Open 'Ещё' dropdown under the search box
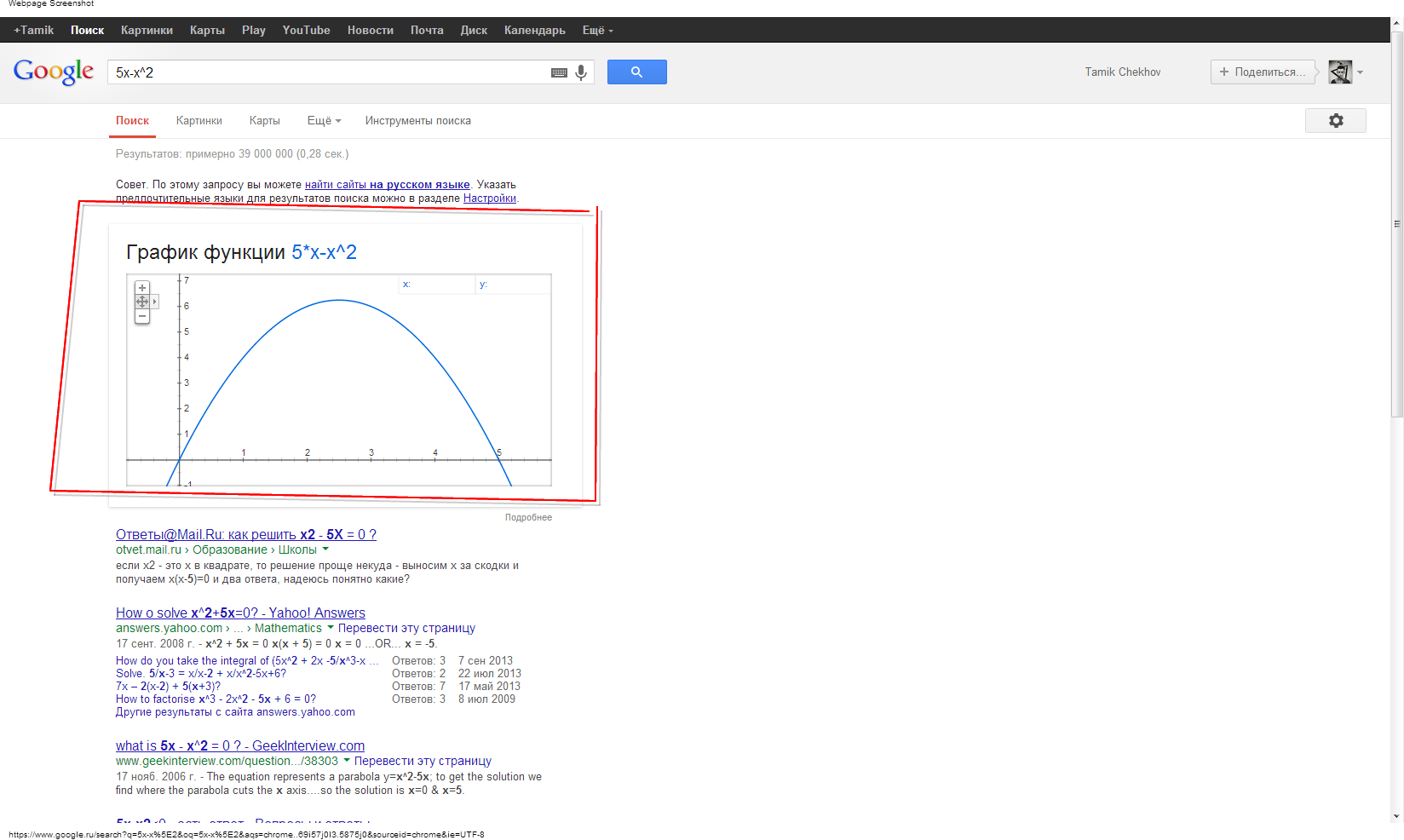 click(x=324, y=121)
